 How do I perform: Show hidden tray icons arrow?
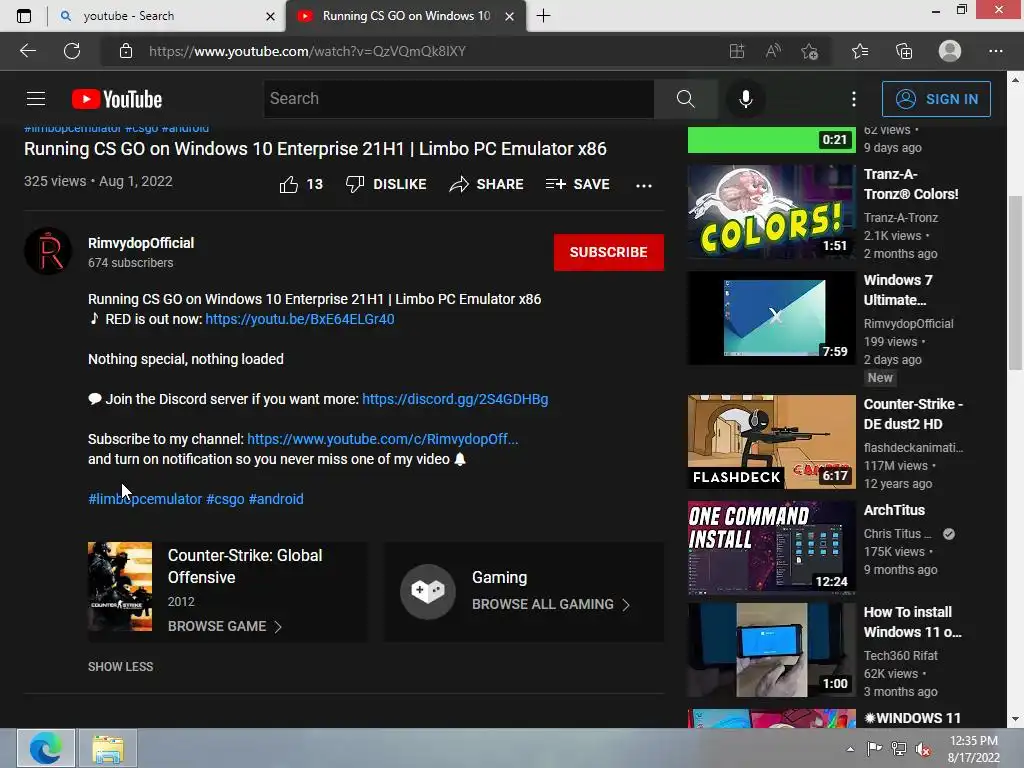coord(850,749)
